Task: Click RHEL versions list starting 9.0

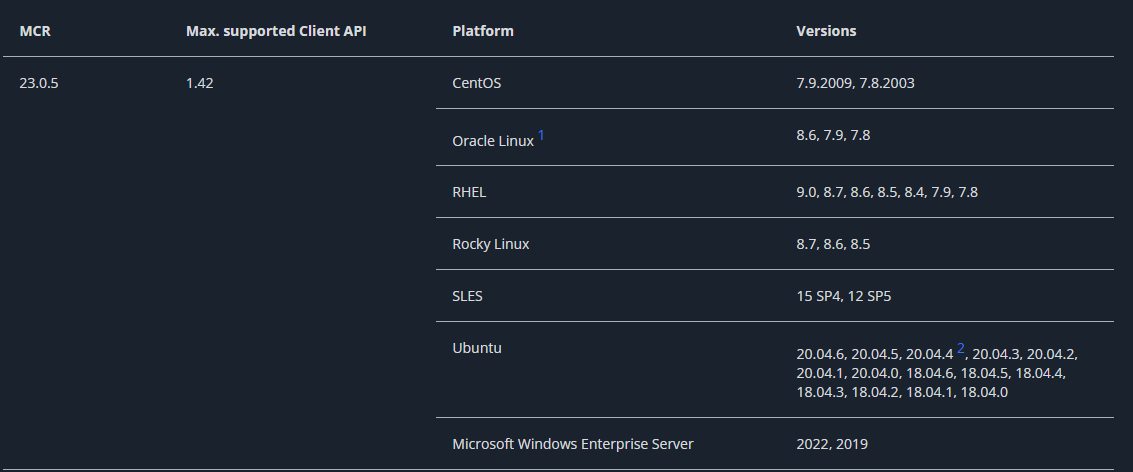Action: coord(887,192)
